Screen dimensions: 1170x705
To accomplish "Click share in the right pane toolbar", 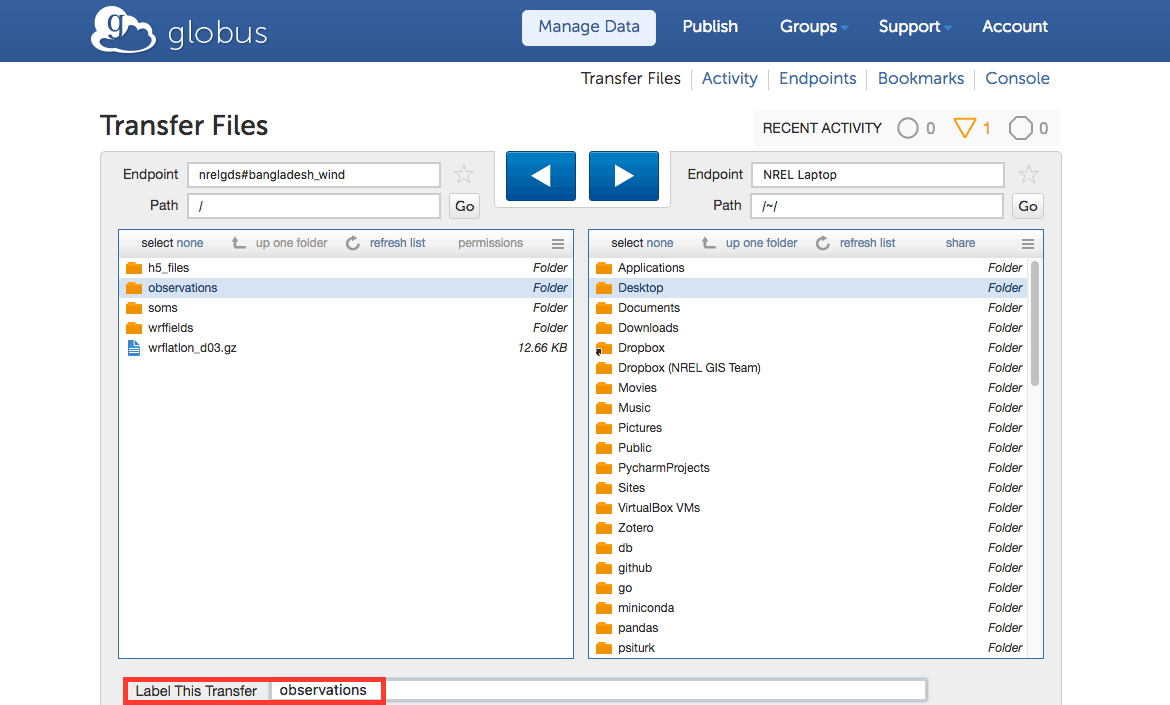I will tap(960, 243).
